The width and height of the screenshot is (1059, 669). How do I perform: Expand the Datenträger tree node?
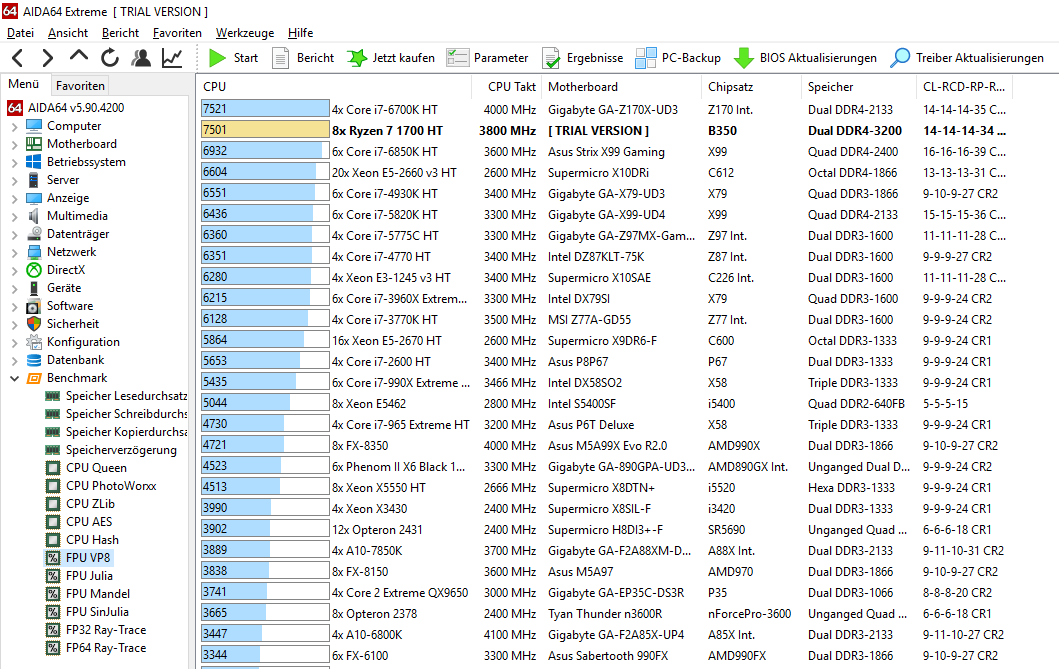[14, 234]
